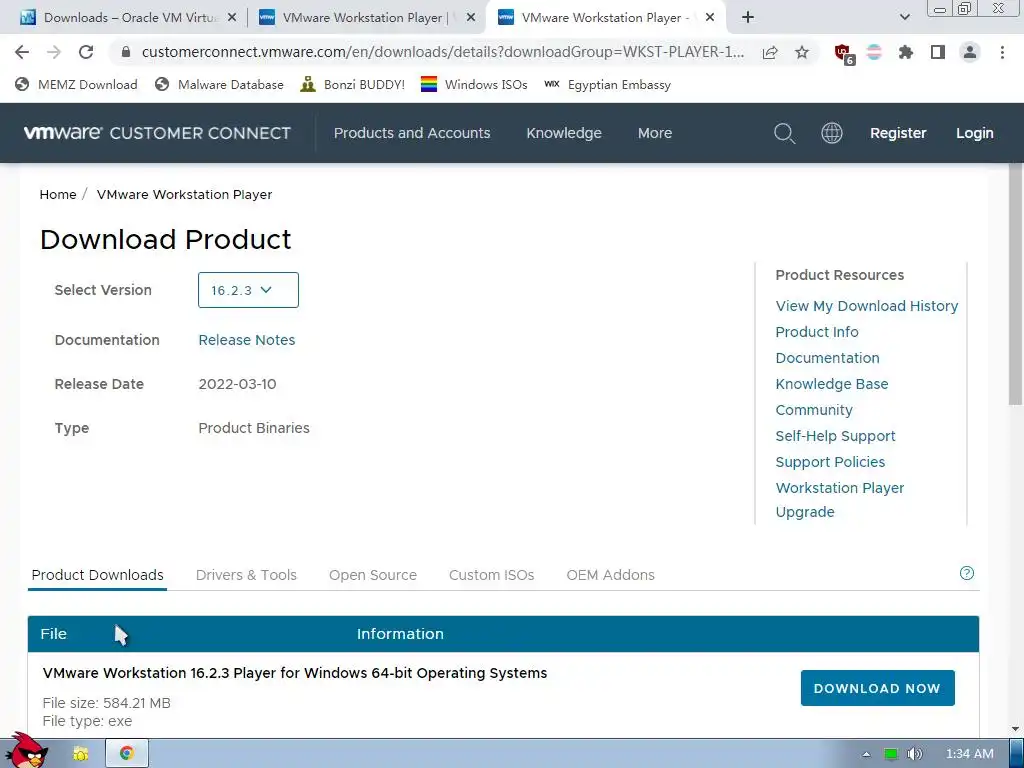Screen dimensions: 1024x768
Task: Click the volume speaker tray icon
Action: pyautogui.click(x=915, y=754)
